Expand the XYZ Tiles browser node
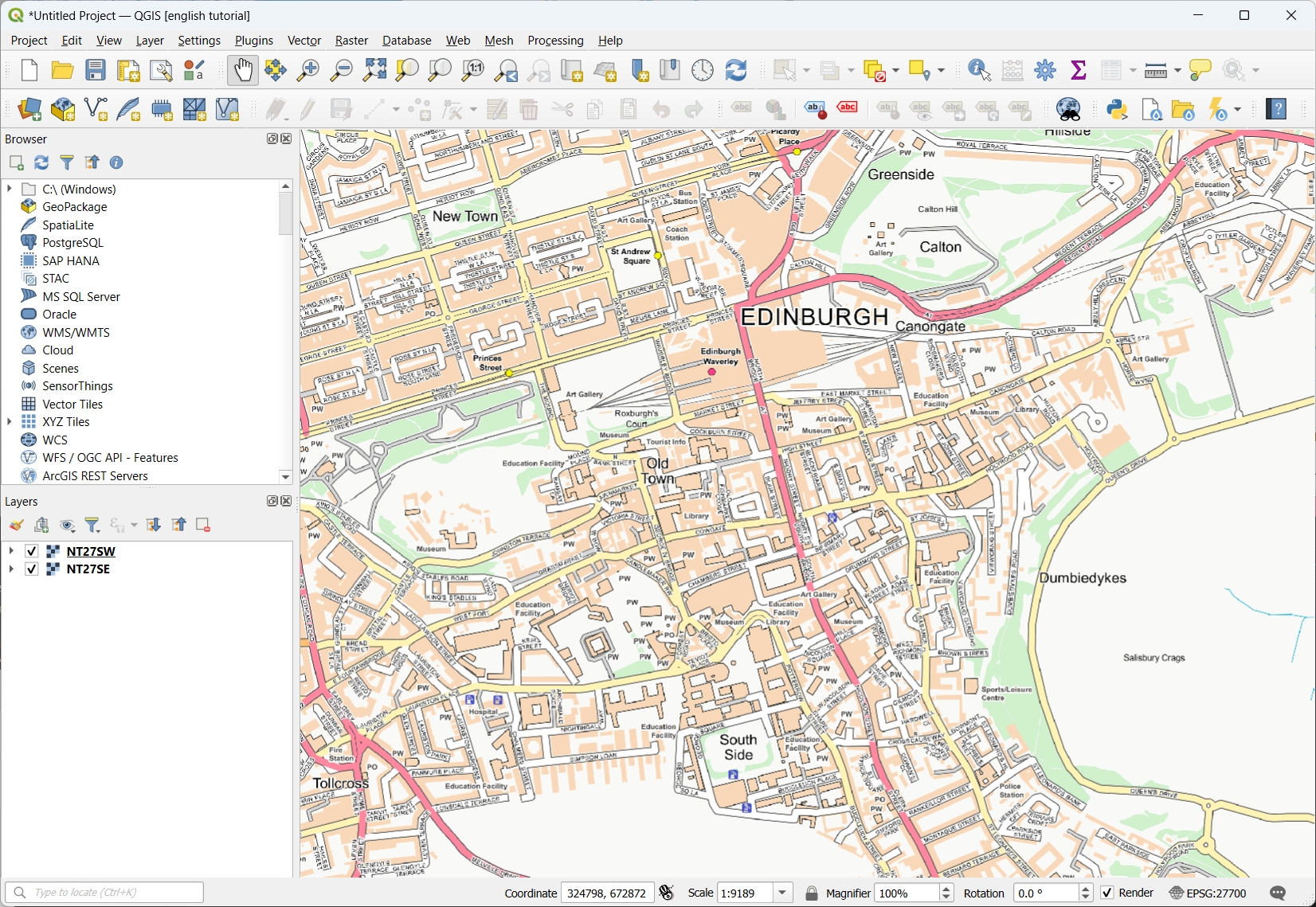 tap(10, 421)
